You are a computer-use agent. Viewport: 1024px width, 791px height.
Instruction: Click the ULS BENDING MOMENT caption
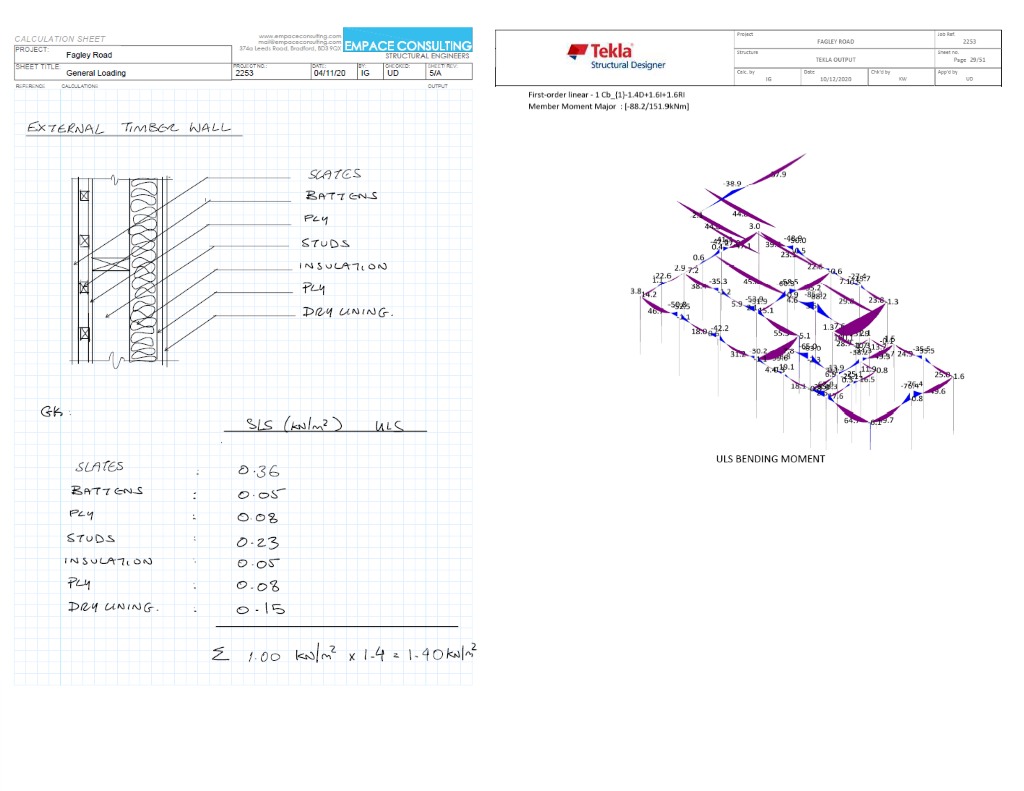click(x=770, y=459)
